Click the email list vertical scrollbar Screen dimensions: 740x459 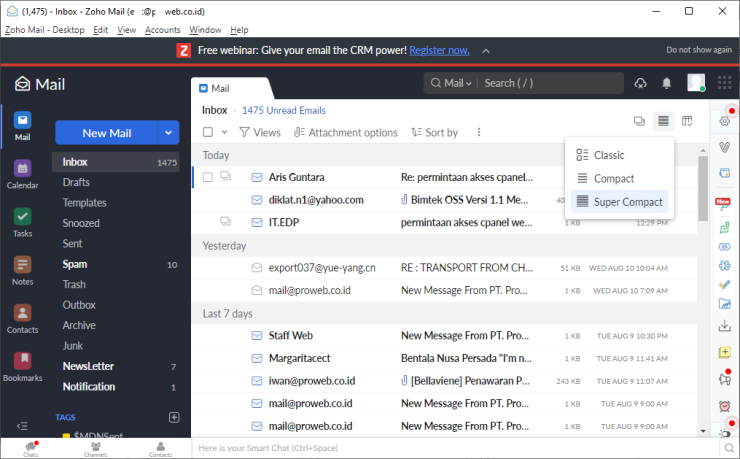pos(703,189)
